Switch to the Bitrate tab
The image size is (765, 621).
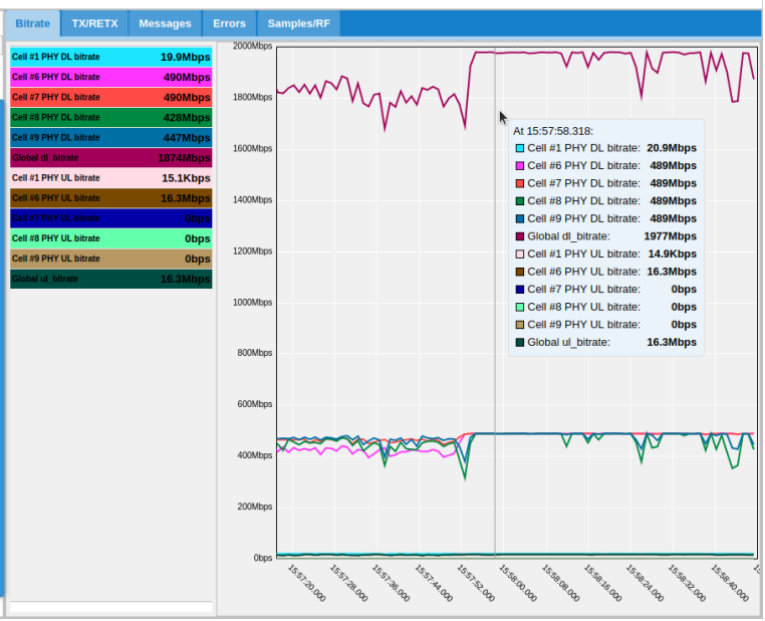33,23
